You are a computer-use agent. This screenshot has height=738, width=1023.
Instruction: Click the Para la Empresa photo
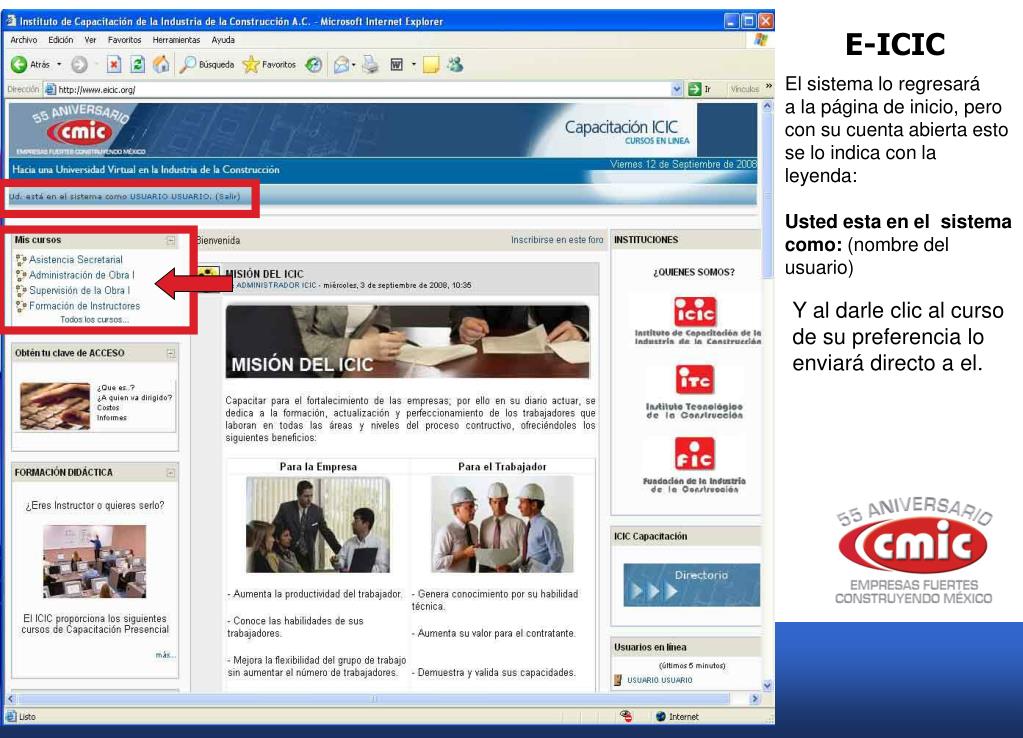click(318, 524)
